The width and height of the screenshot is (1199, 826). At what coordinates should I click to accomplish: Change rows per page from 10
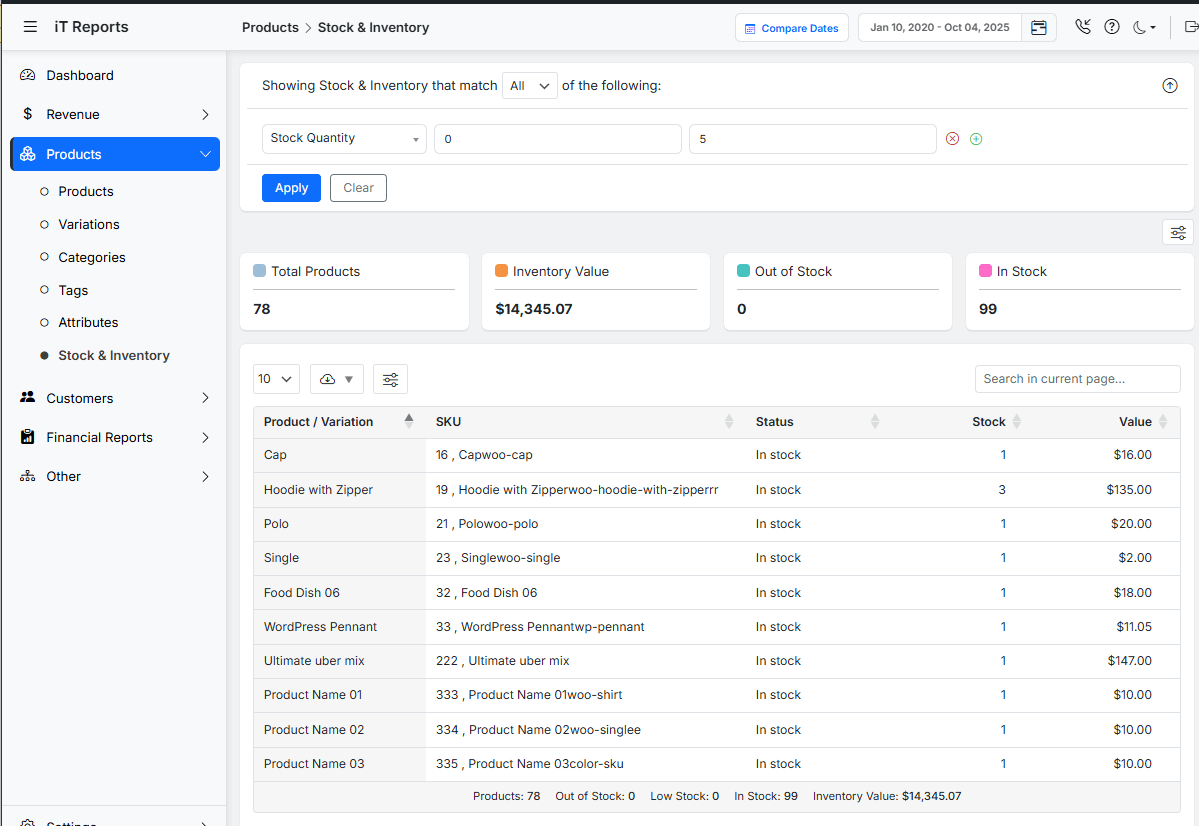click(276, 379)
